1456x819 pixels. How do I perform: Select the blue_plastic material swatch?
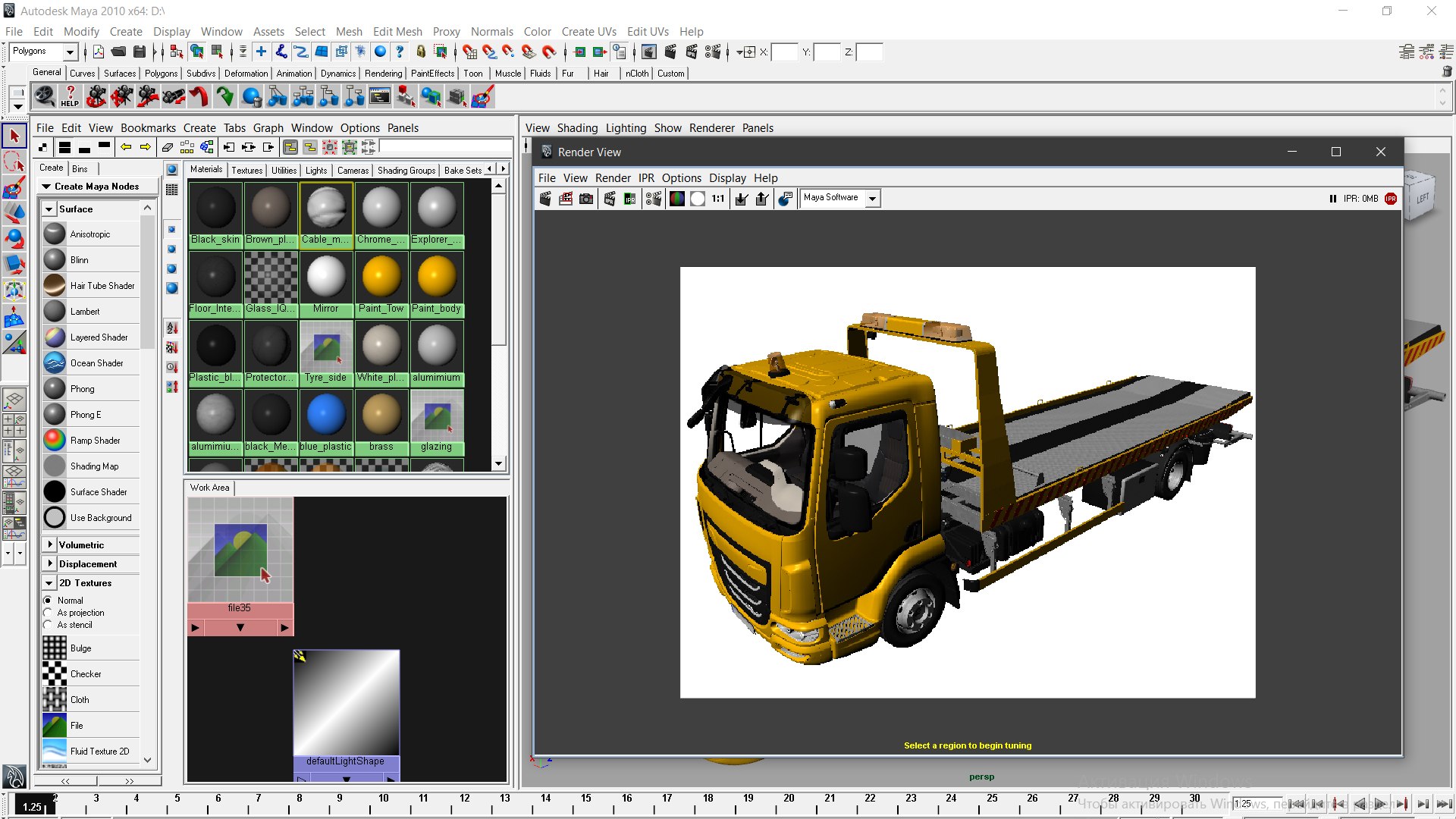pos(326,422)
